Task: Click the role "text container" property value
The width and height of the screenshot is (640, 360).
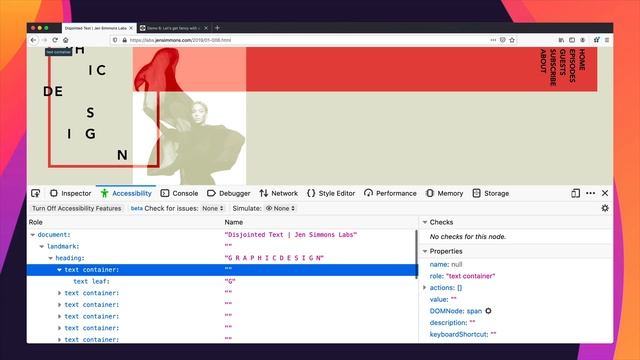Action: click(x=470, y=276)
